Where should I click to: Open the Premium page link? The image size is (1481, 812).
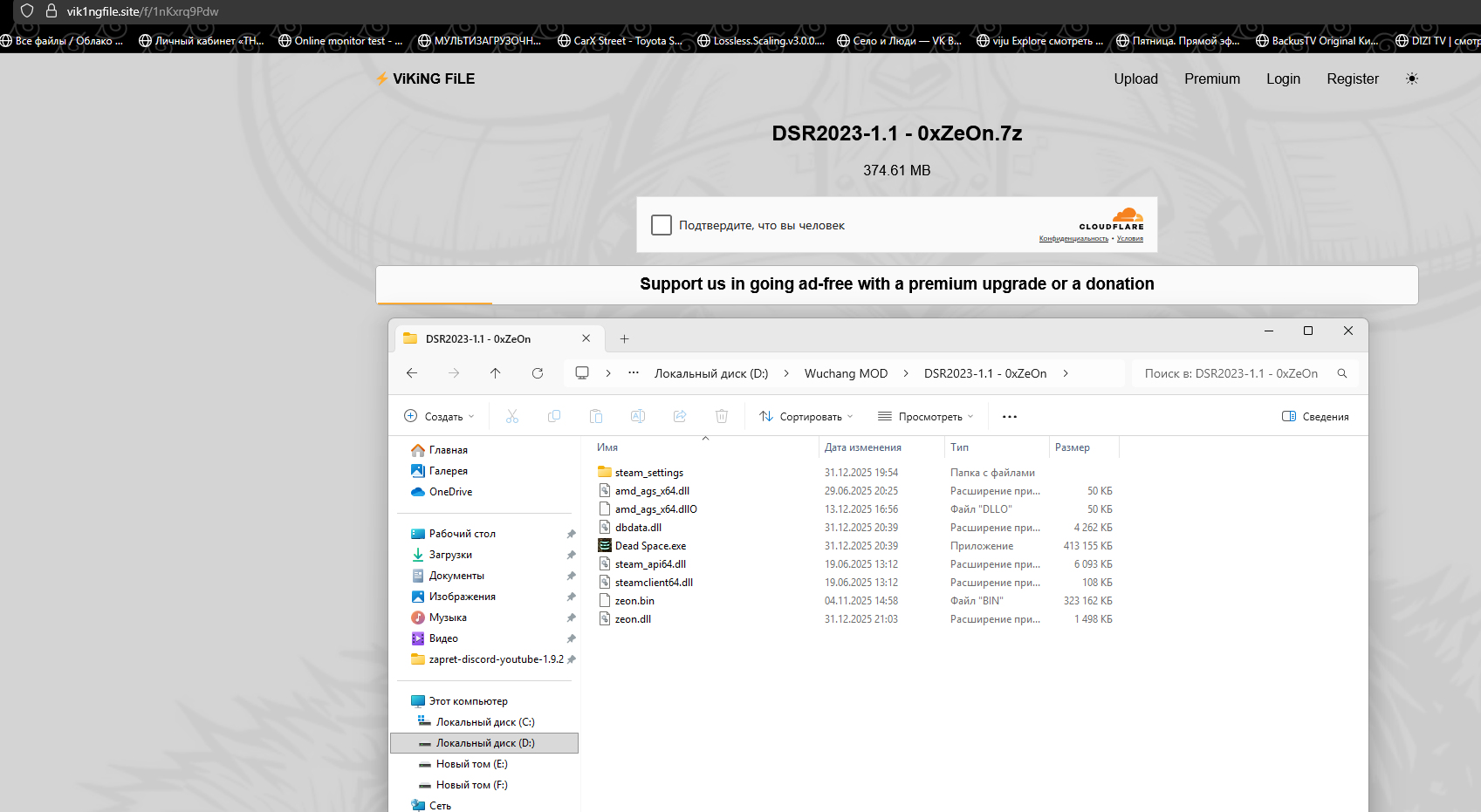(1211, 78)
